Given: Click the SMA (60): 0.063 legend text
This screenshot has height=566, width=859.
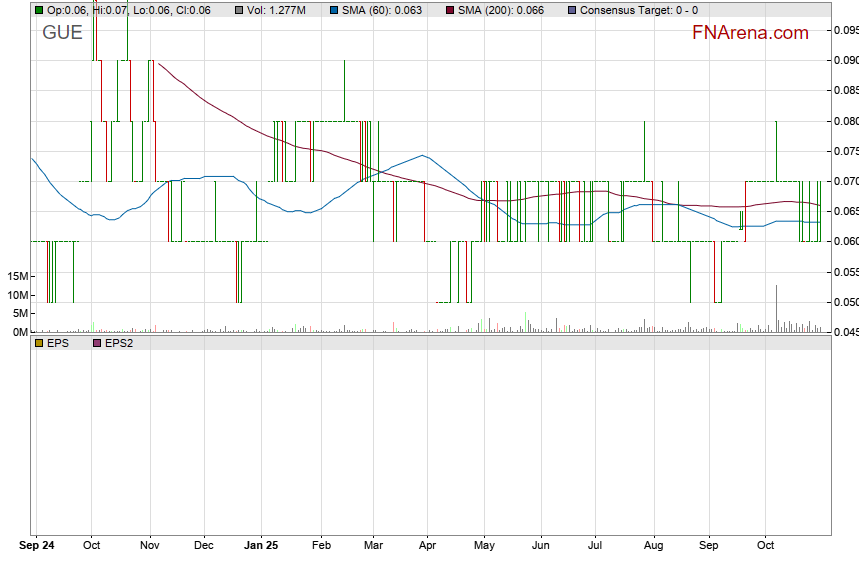Looking at the screenshot, I should 383,10.
